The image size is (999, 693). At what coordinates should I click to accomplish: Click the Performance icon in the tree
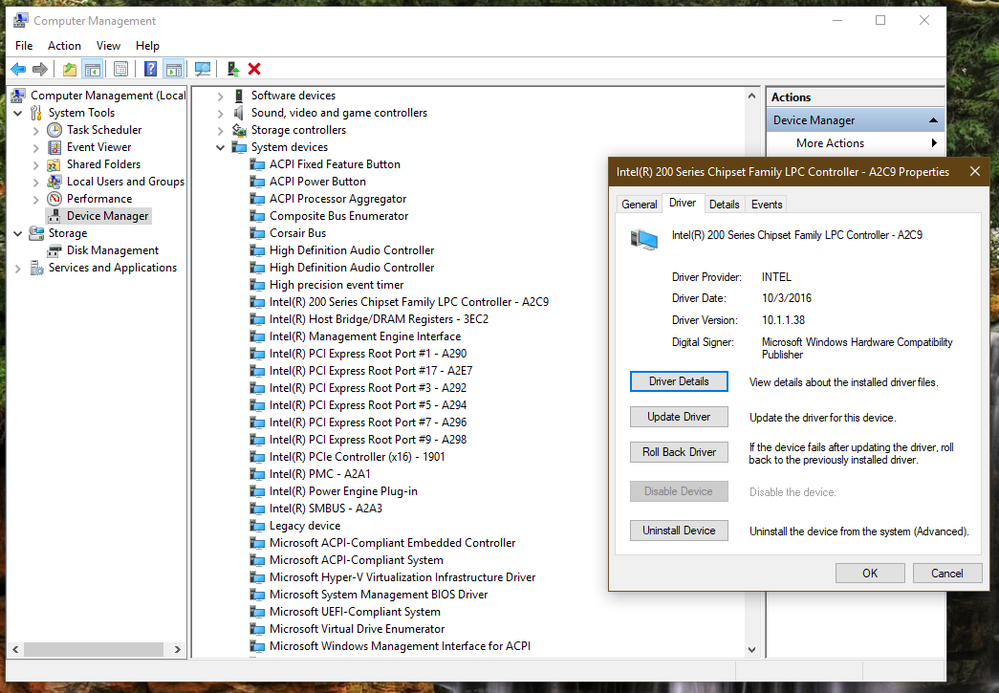[54, 199]
